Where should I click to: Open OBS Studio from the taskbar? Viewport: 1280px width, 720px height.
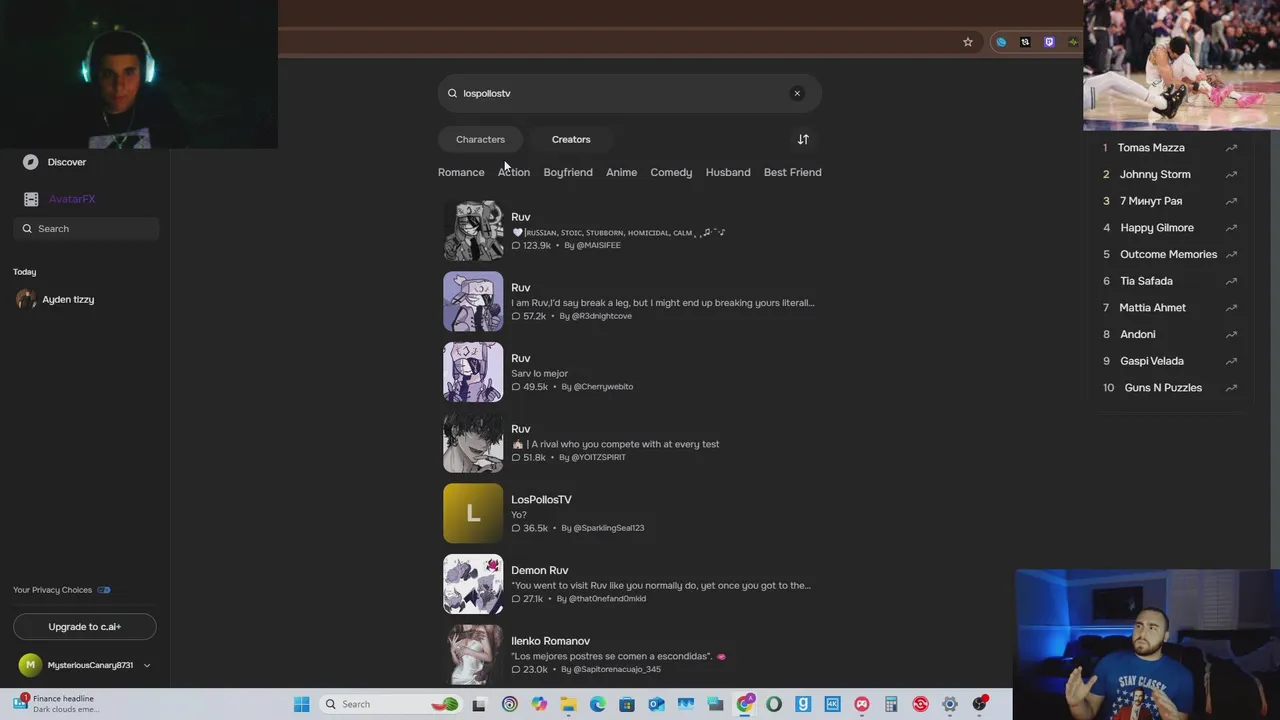[x=979, y=704]
